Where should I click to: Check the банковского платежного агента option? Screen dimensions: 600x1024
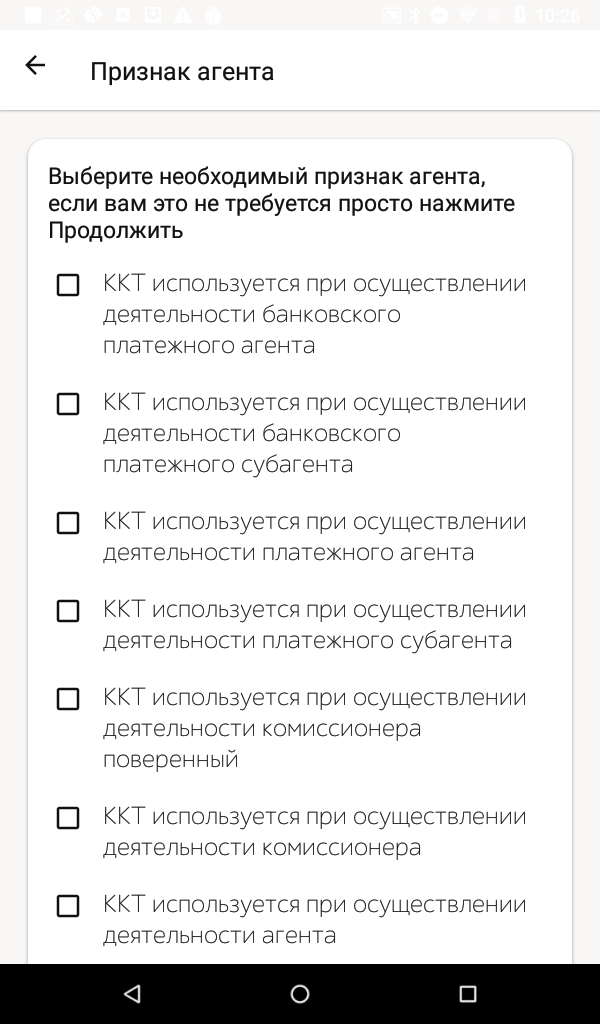pos(68,285)
